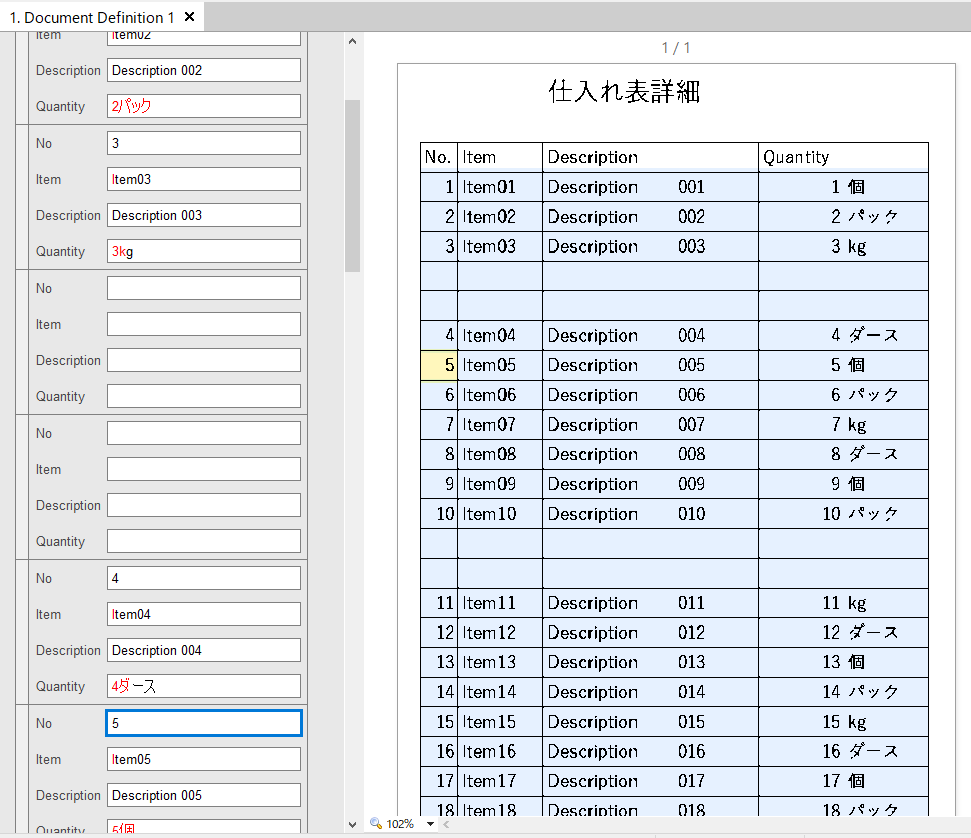
Task: Click the empty No field below 3kg
Action: [204, 288]
